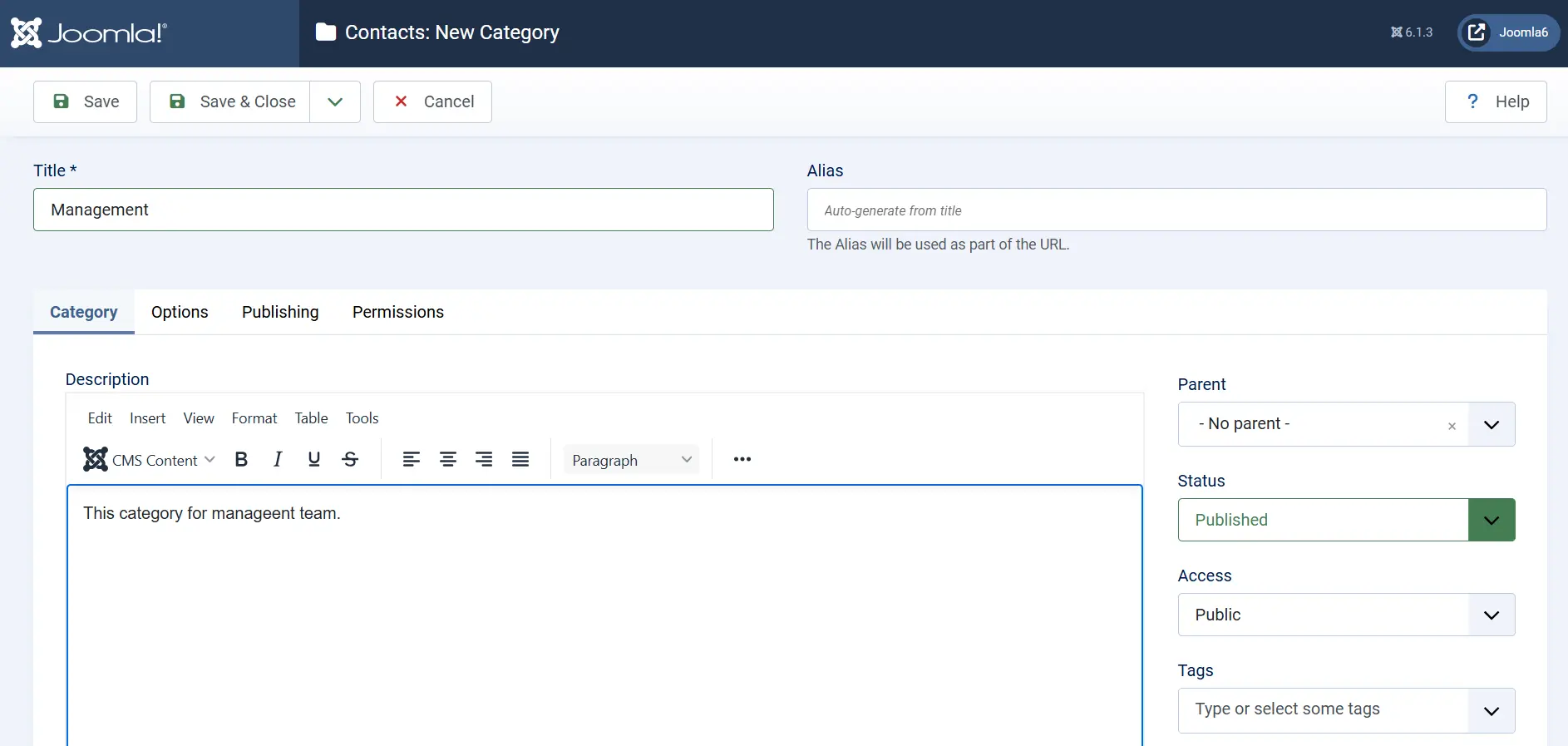Apply bold formatting in the editor
Screen dimensions: 1568x746
[x=241, y=459]
